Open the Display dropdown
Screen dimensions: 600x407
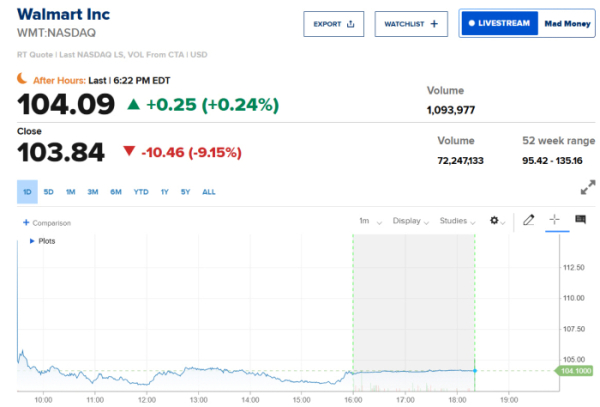pyautogui.click(x=411, y=221)
